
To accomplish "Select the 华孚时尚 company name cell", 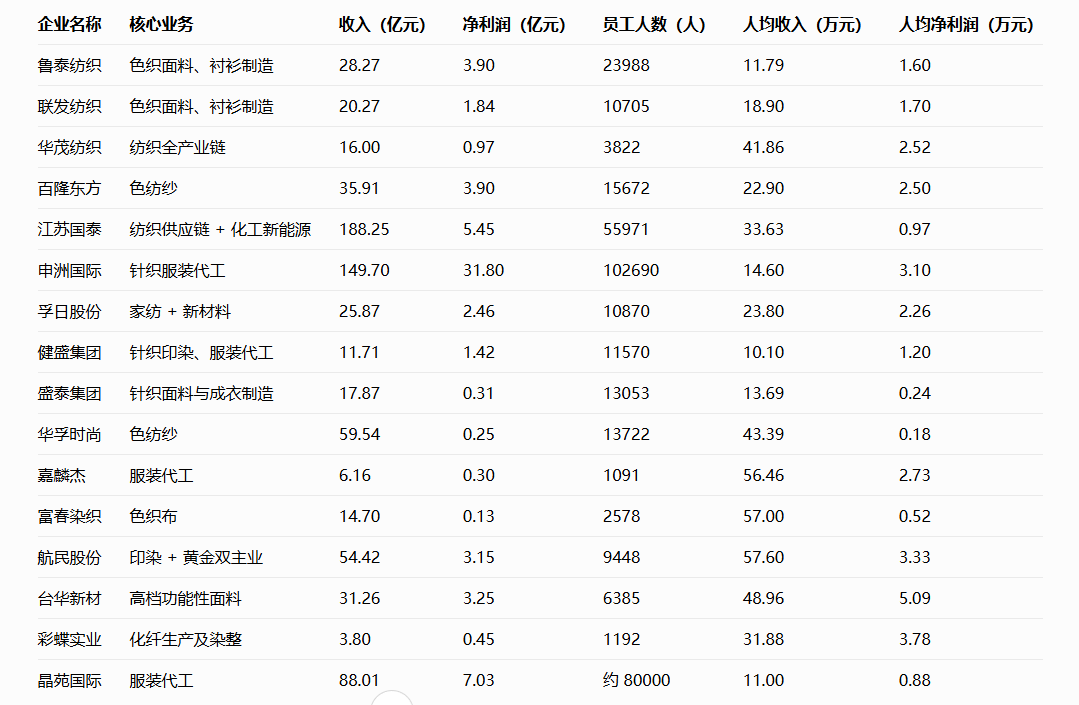I will (x=70, y=435).
